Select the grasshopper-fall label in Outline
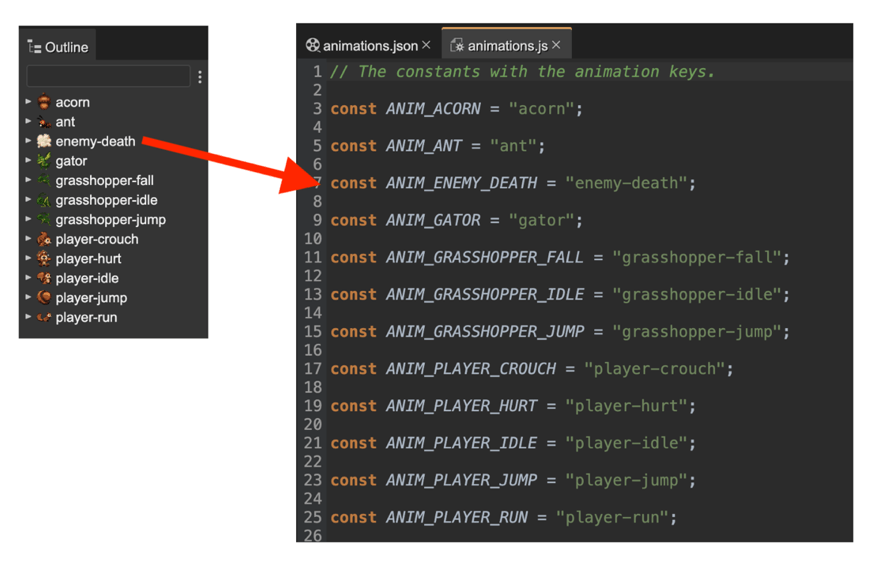The width and height of the screenshot is (873, 562). 105,180
